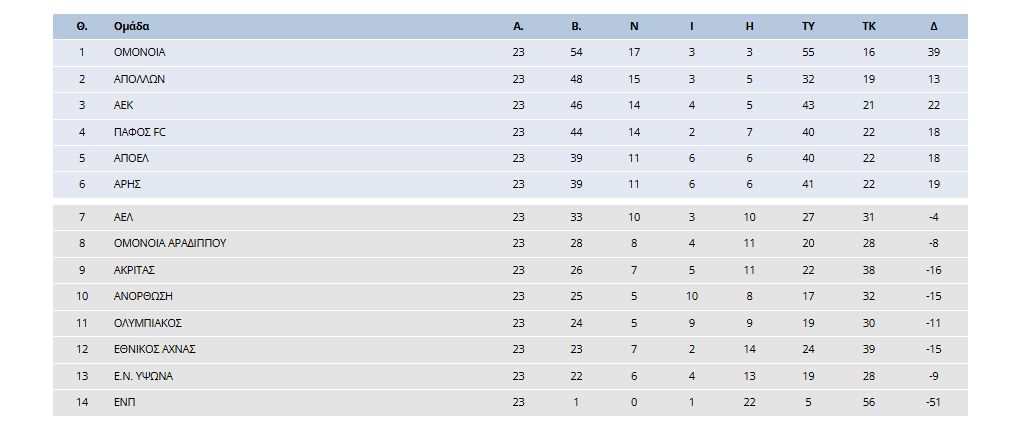1010x438 pixels.
Task: Click the ΑΝΟΡΘΩΣΗ team name
Action: [x=140, y=296]
